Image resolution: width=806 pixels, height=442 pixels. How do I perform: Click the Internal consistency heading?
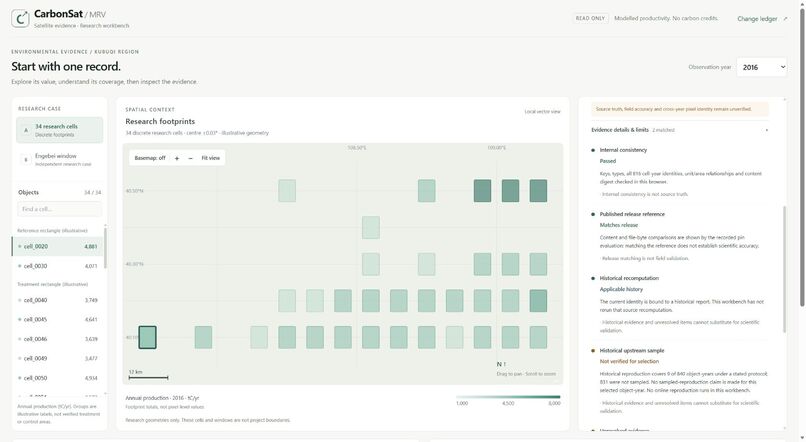[623, 150]
